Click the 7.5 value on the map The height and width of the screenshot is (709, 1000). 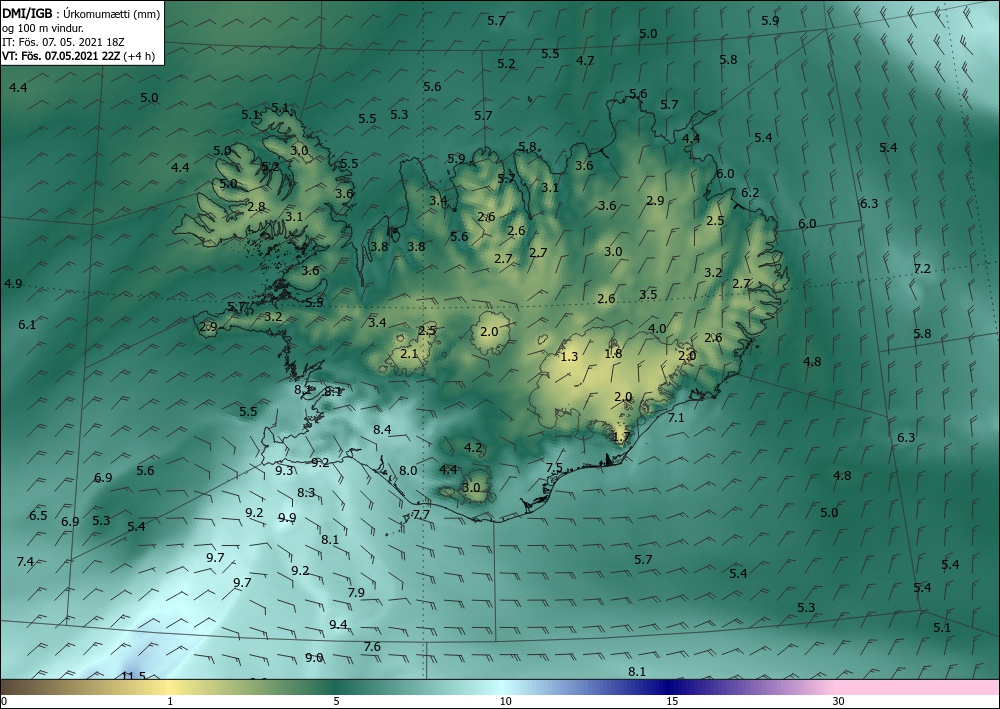(x=554, y=467)
